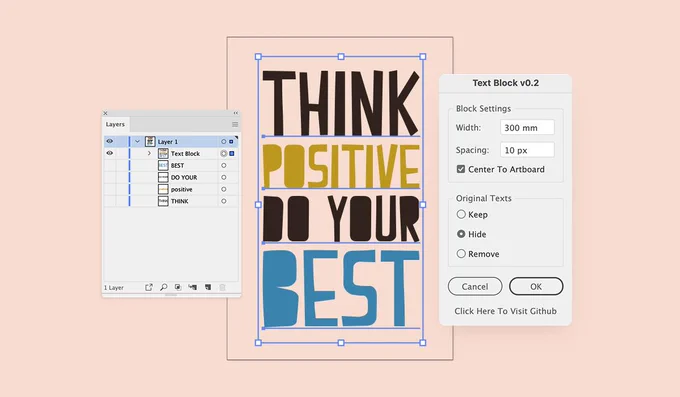The width and height of the screenshot is (680, 397).
Task: Click the Text Block thumbnail
Action: [163, 153]
